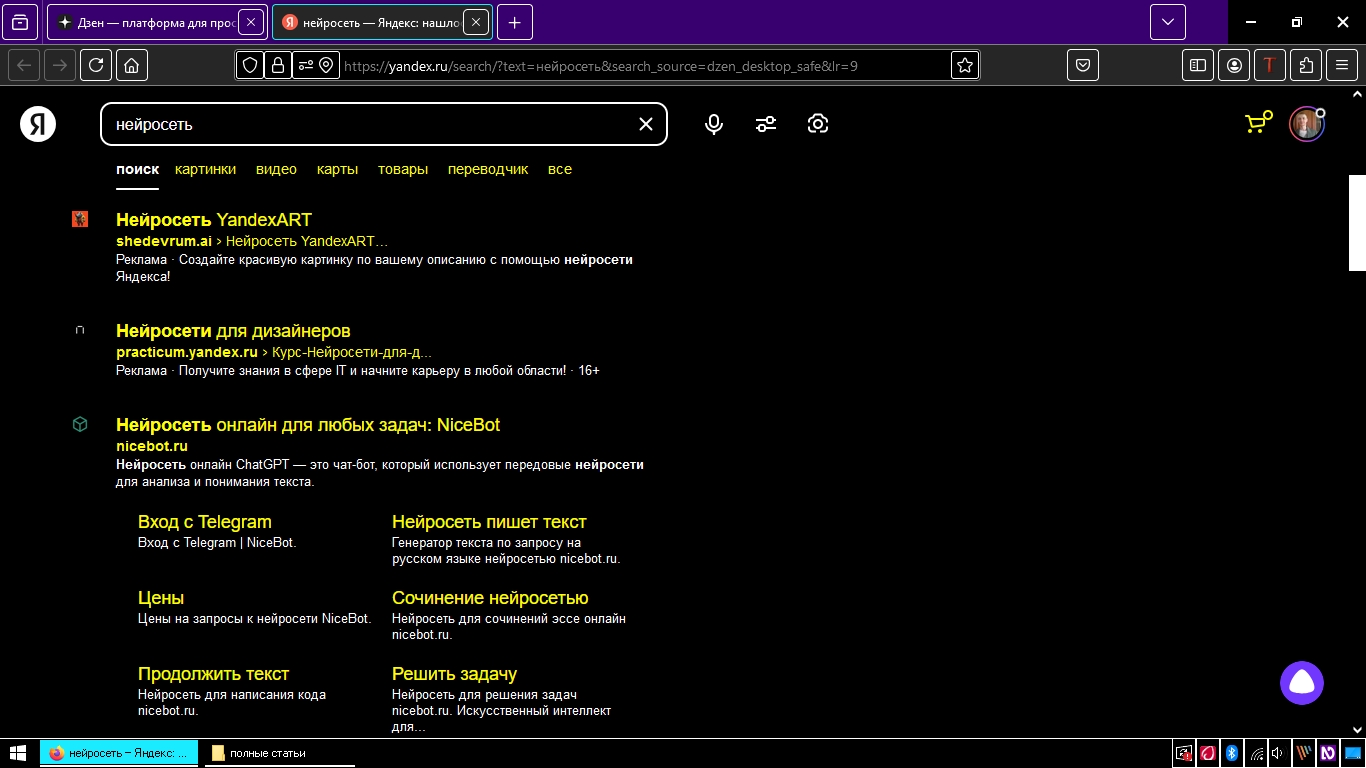Click the red leaf tray icon
This screenshot has width=1366, height=768.
1208,753
